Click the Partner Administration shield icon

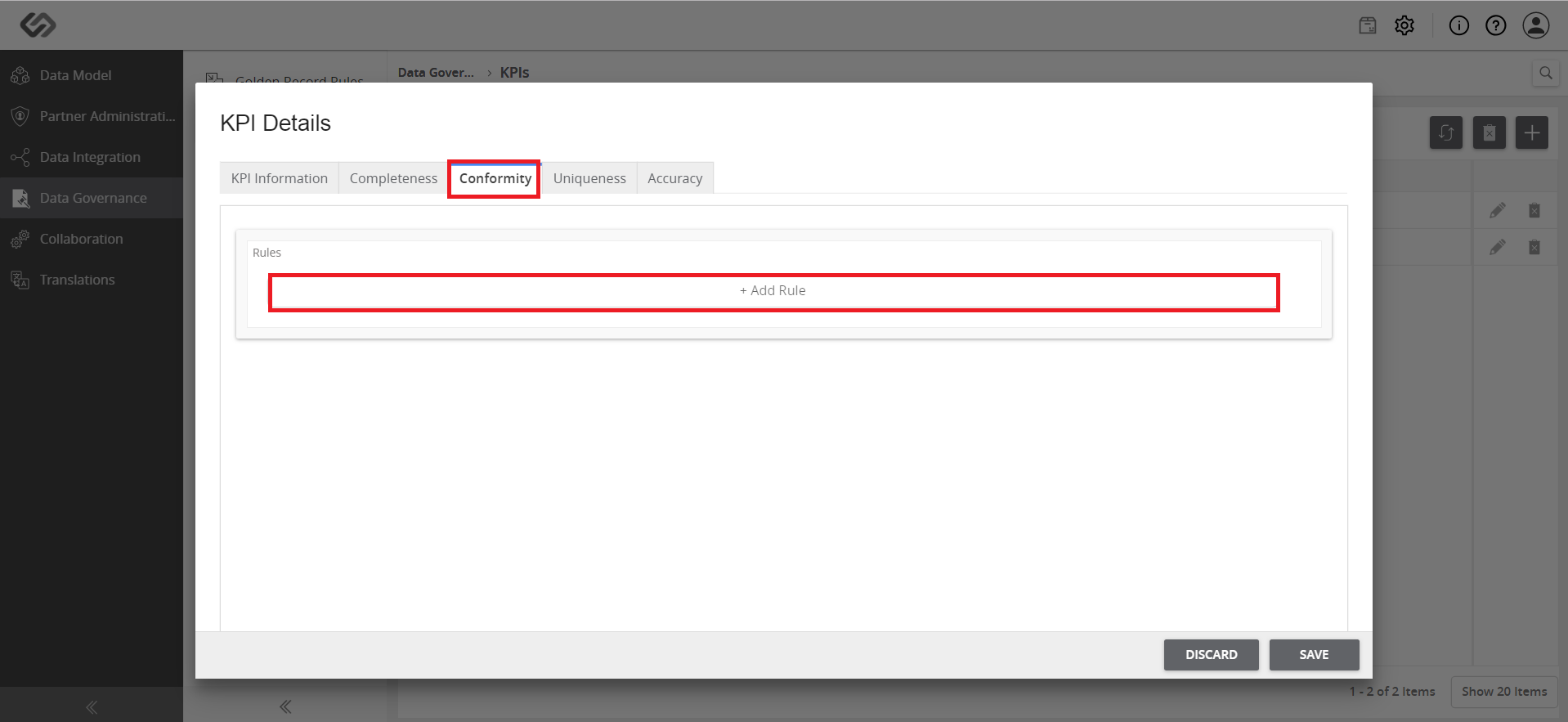pos(20,116)
